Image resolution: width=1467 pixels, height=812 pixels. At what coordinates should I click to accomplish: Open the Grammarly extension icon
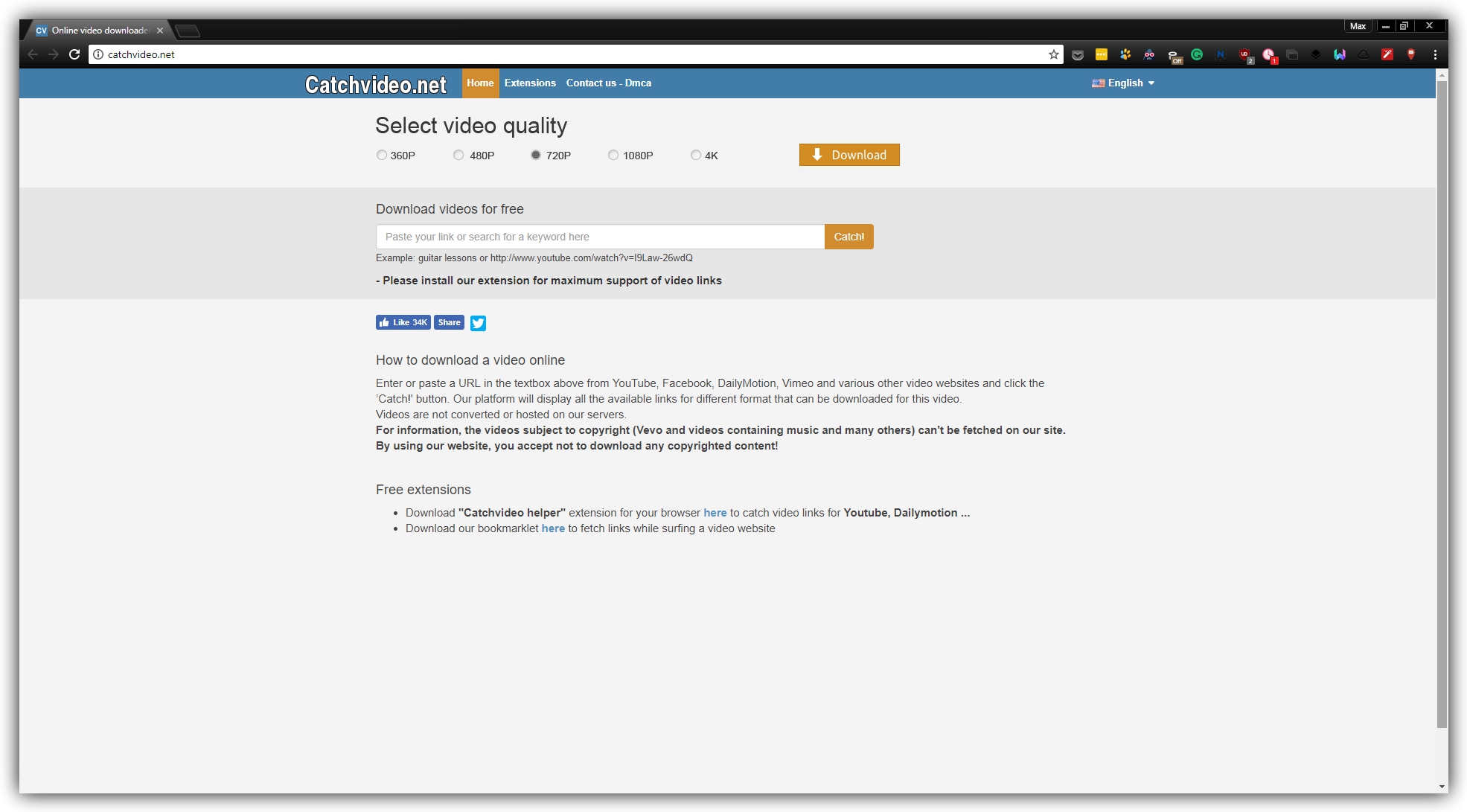(1197, 54)
